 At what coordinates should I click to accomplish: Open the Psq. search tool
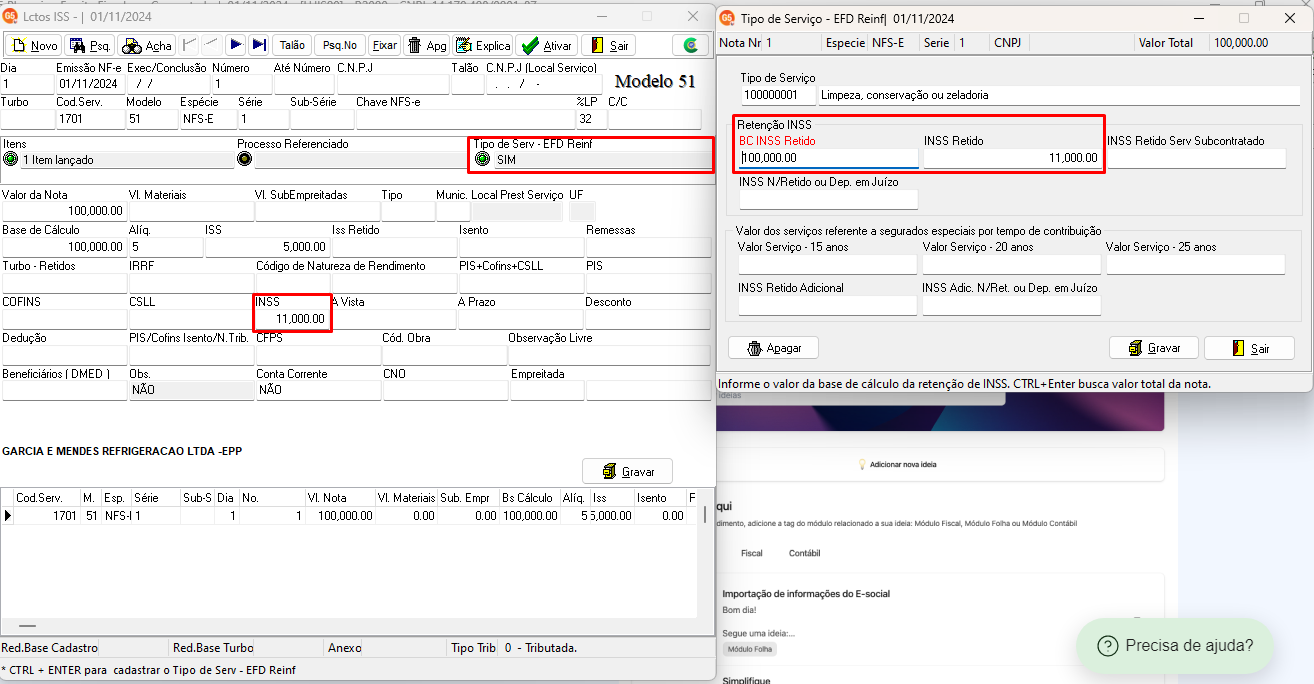[x=90, y=45]
